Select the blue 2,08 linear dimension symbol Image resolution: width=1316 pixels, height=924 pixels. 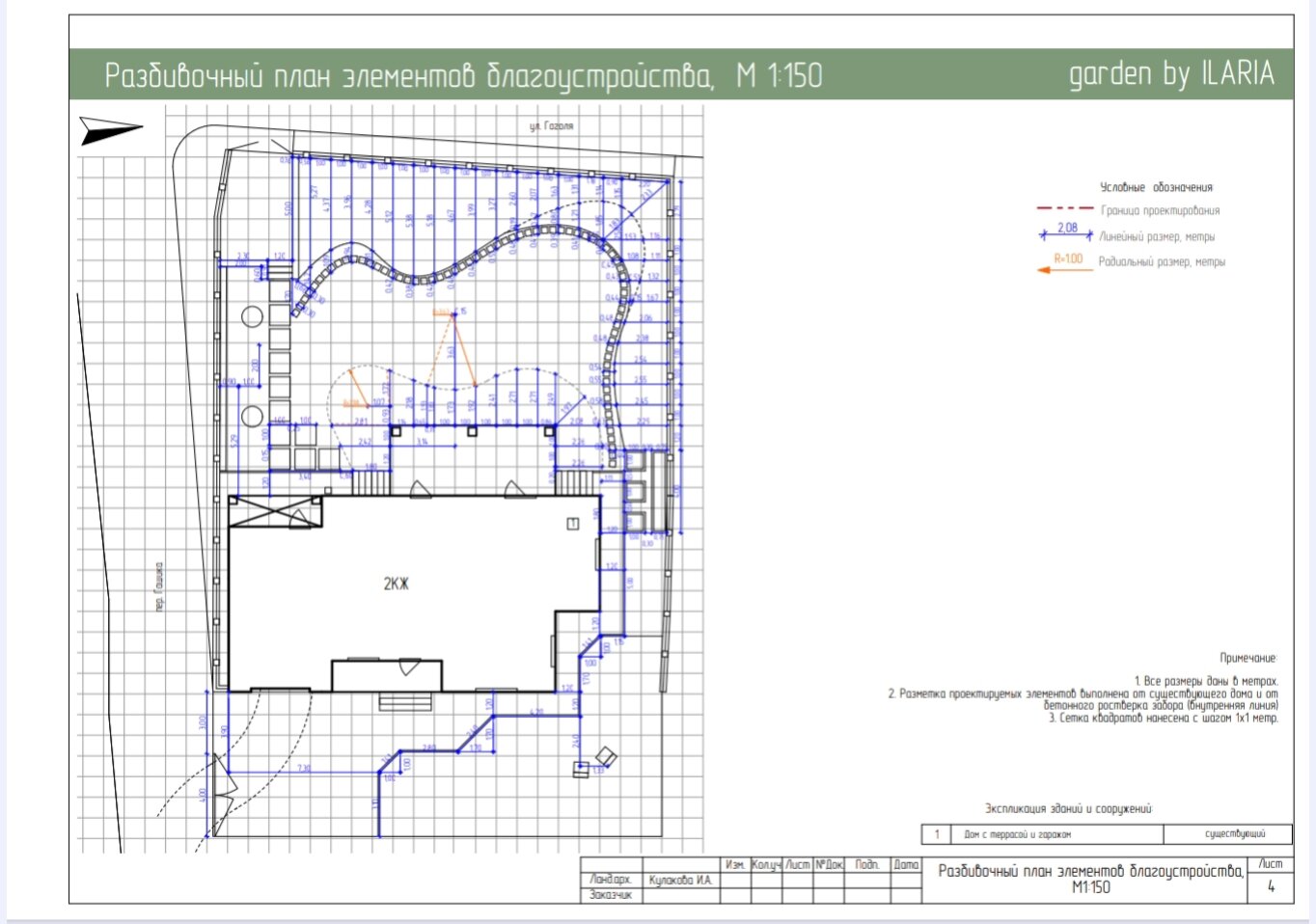pyautogui.click(x=1066, y=231)
